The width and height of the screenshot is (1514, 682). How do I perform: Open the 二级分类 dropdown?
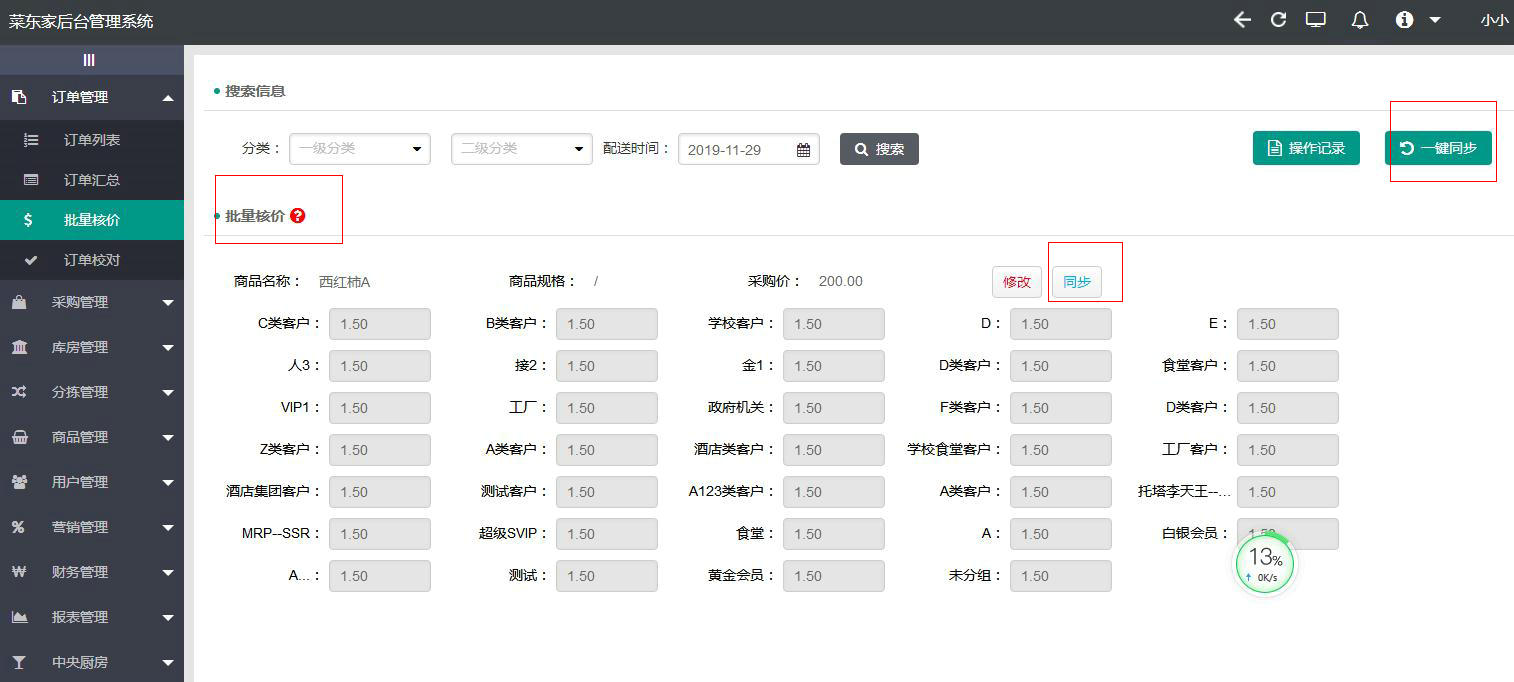click(x=521, y=149)
